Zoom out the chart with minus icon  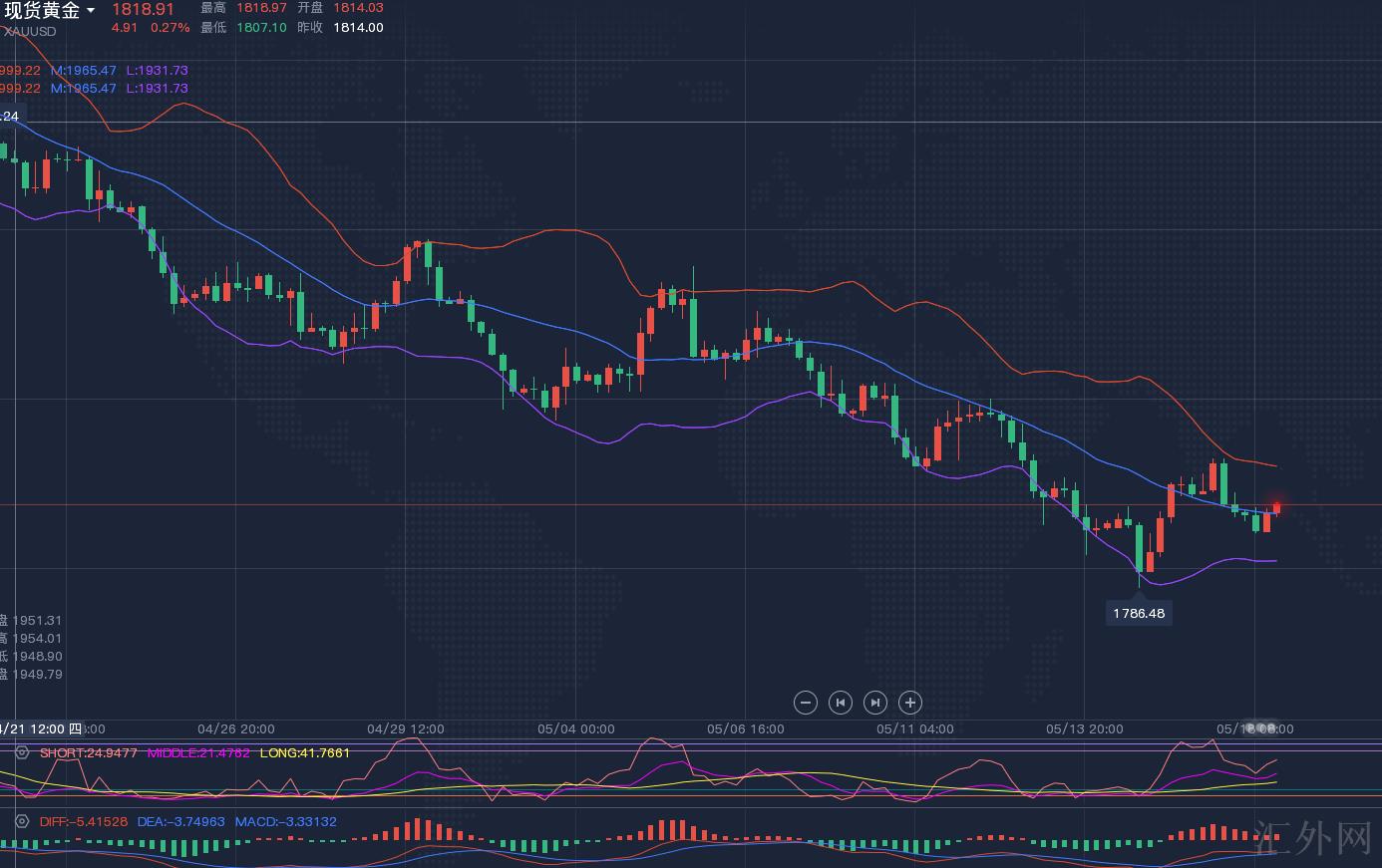point(806,703)
